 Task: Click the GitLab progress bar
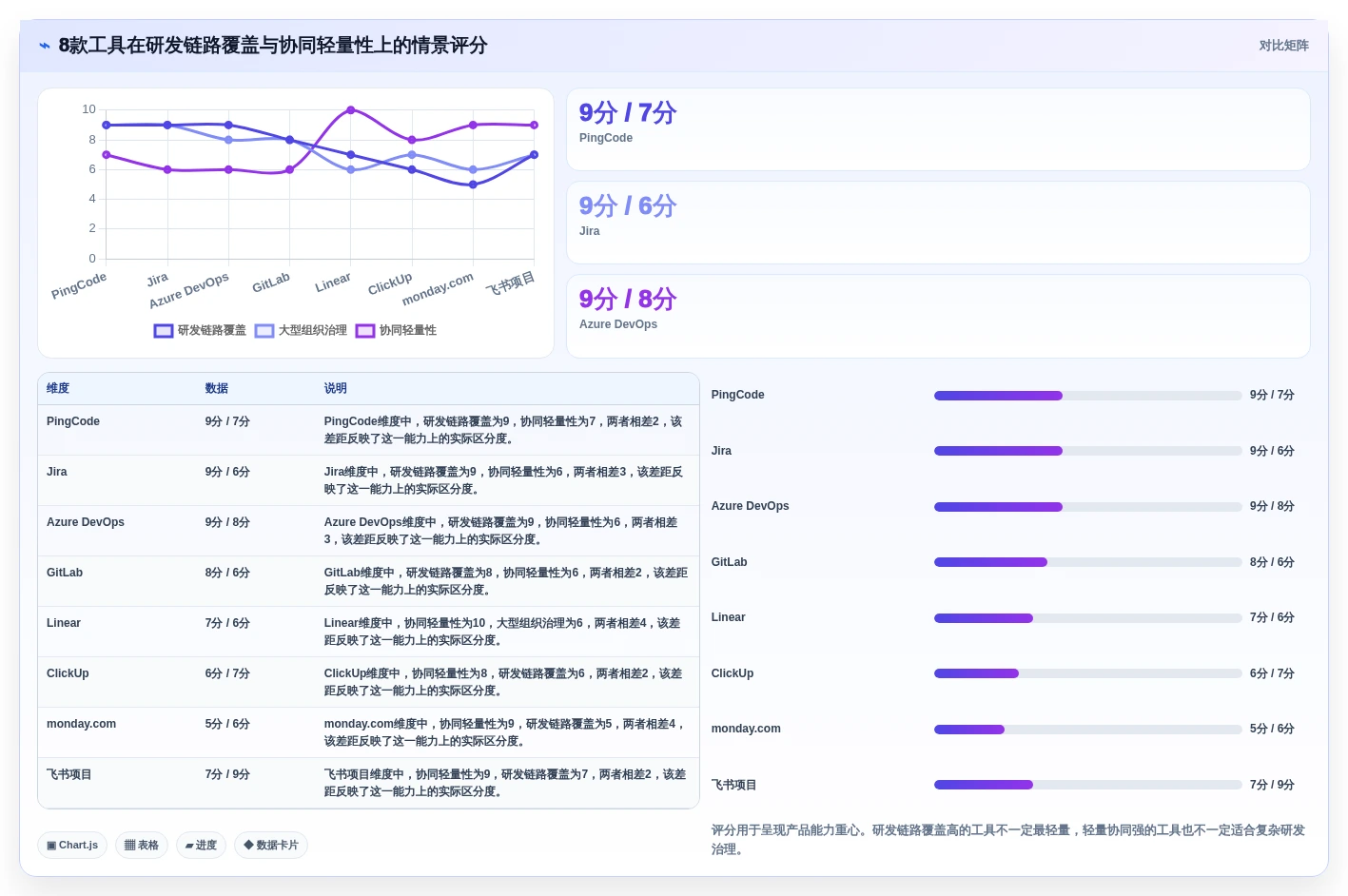pyautogui.click(x=1088, y=562)
